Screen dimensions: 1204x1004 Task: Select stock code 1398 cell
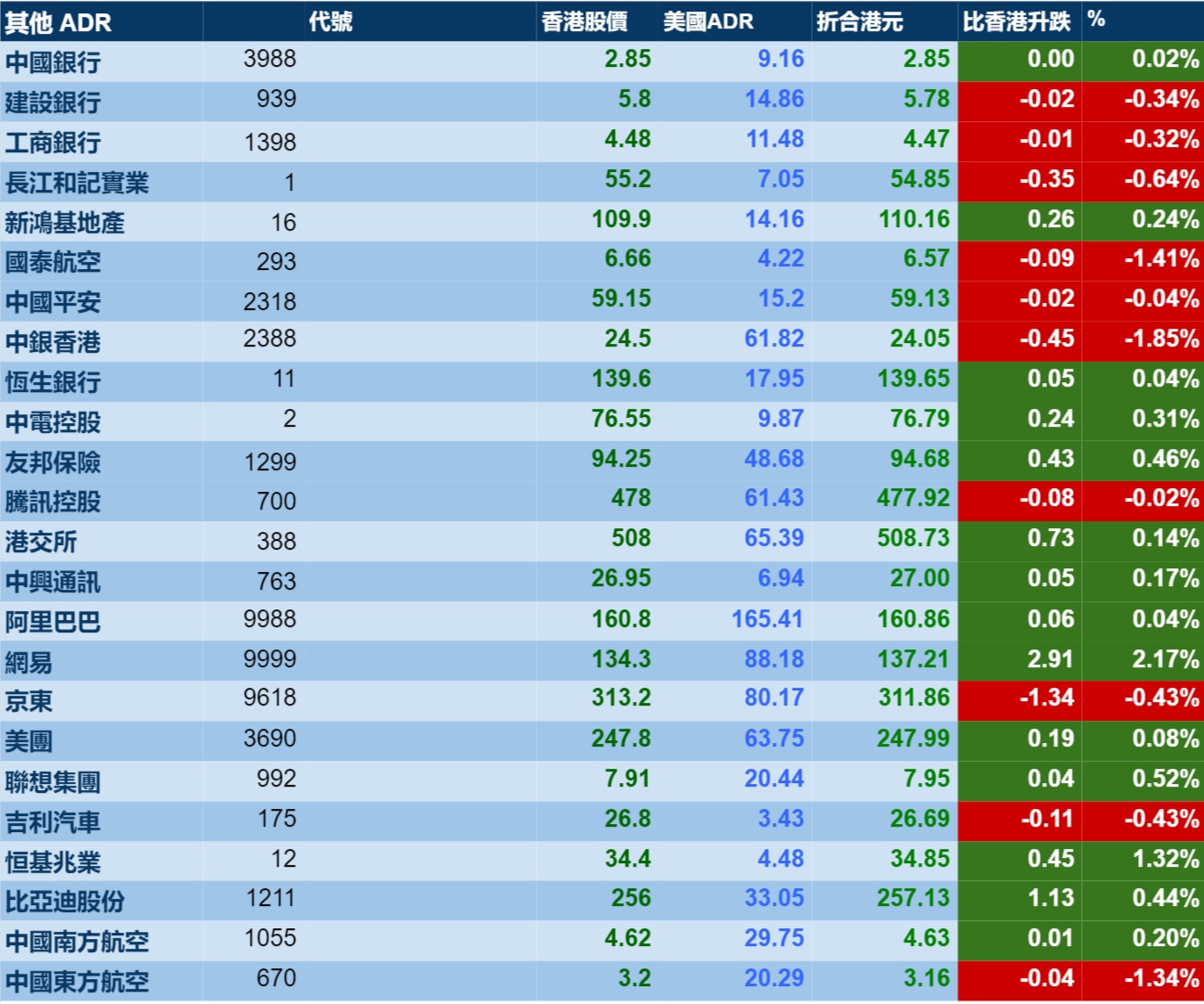(270, 142)
